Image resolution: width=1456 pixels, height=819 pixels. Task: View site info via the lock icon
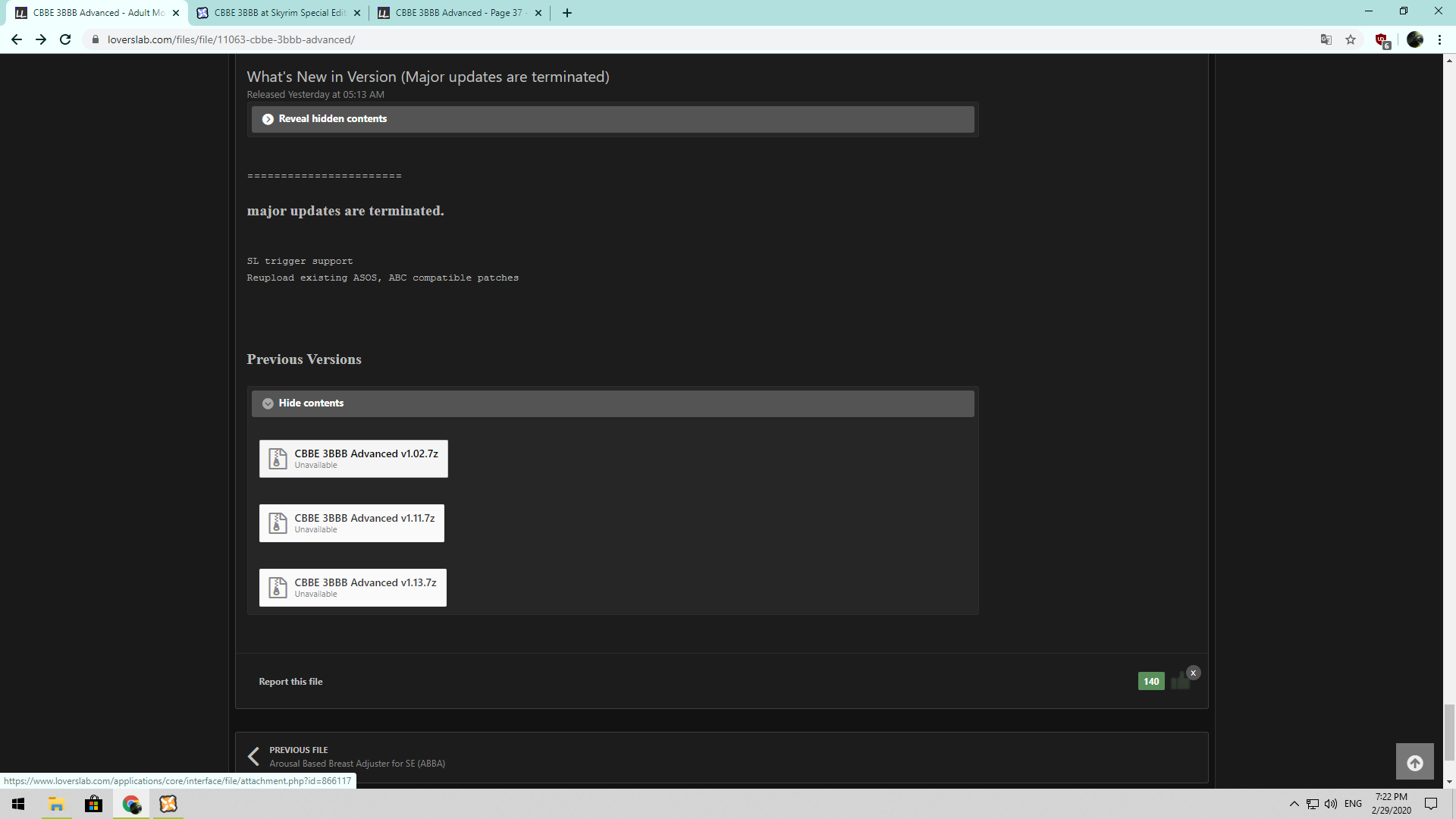pyautogui.click(x=96, y=39)
